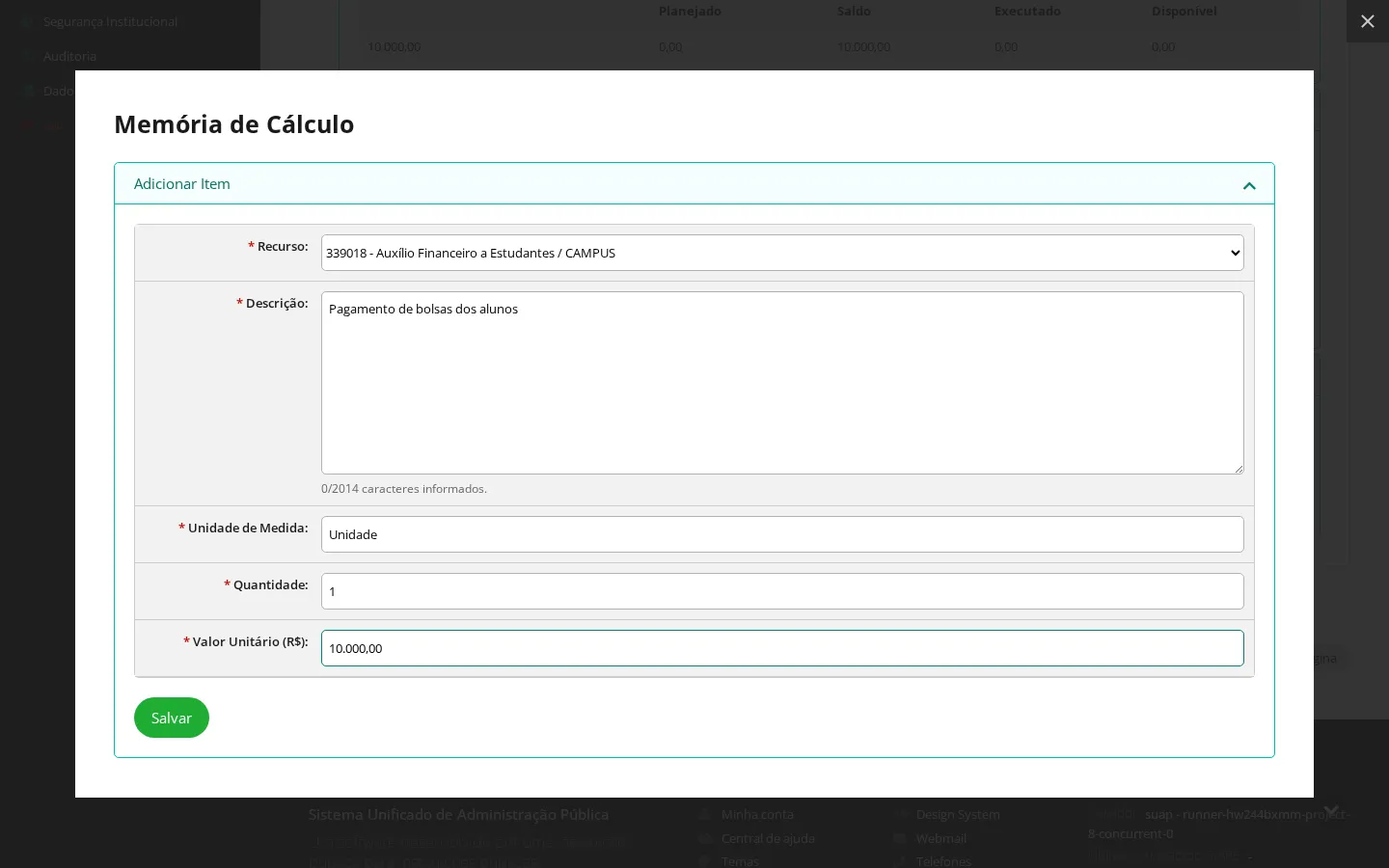Focus the Descrição text area
Viewport: 1389px width, 868px height.
[x=782, y=383]
